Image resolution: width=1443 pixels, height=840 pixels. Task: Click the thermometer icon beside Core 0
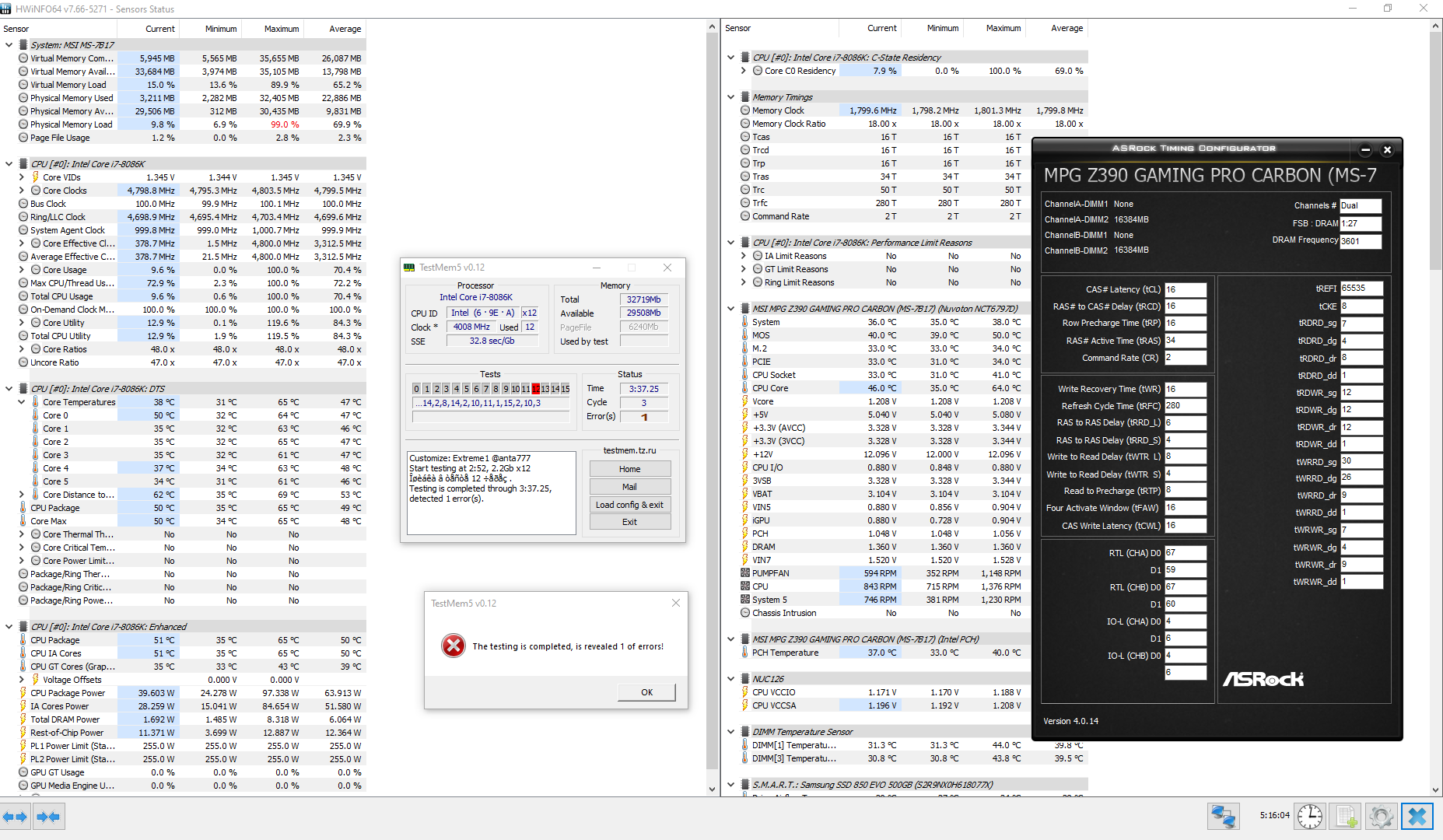pyautogui.click(x=35, y=415)
